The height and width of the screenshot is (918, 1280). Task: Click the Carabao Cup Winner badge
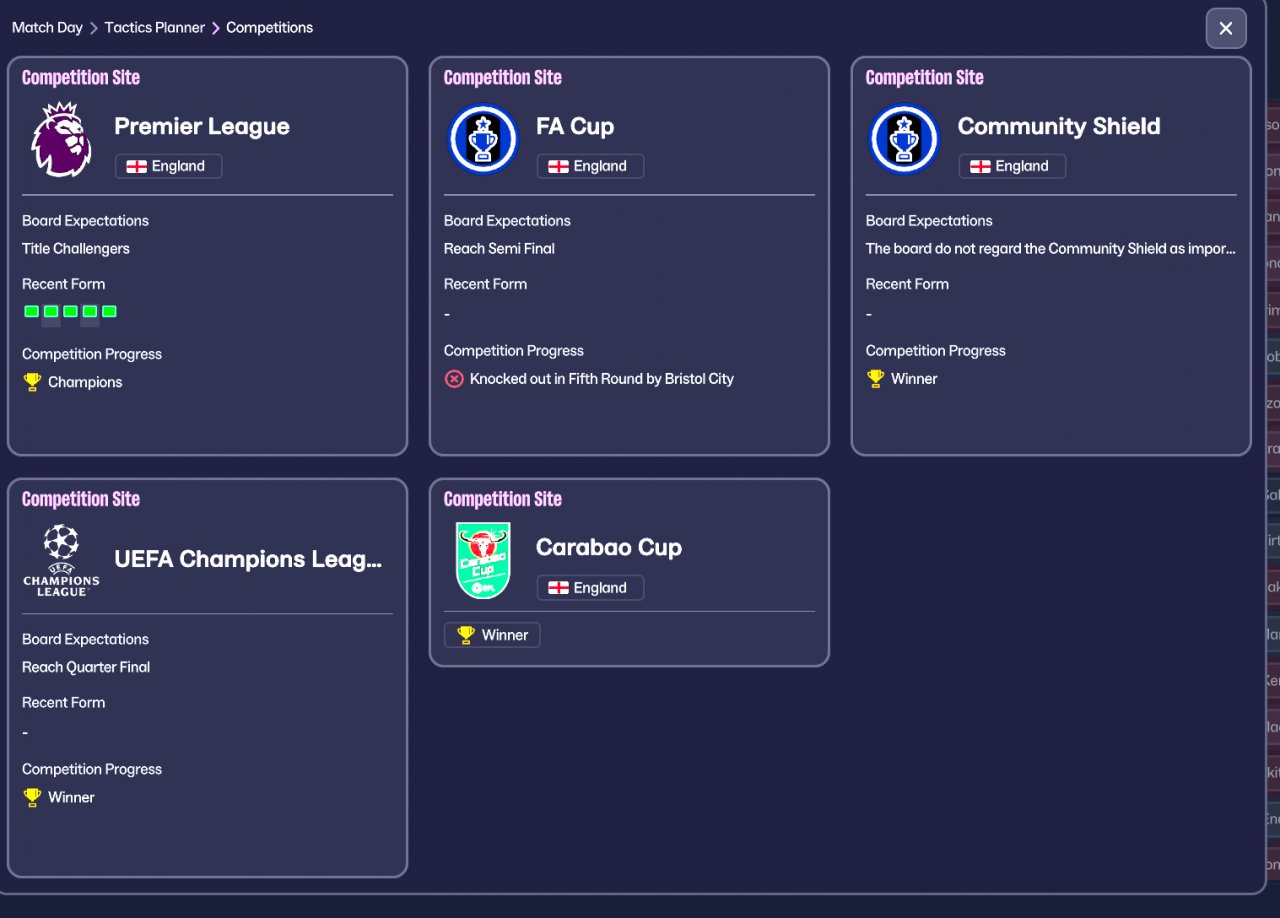[x=492, y=635]
